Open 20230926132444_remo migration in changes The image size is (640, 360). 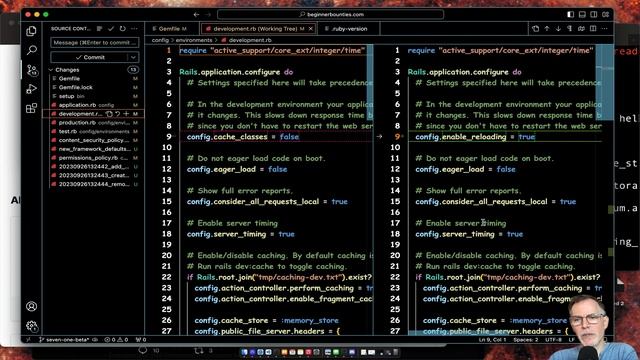tap(93, 184)
